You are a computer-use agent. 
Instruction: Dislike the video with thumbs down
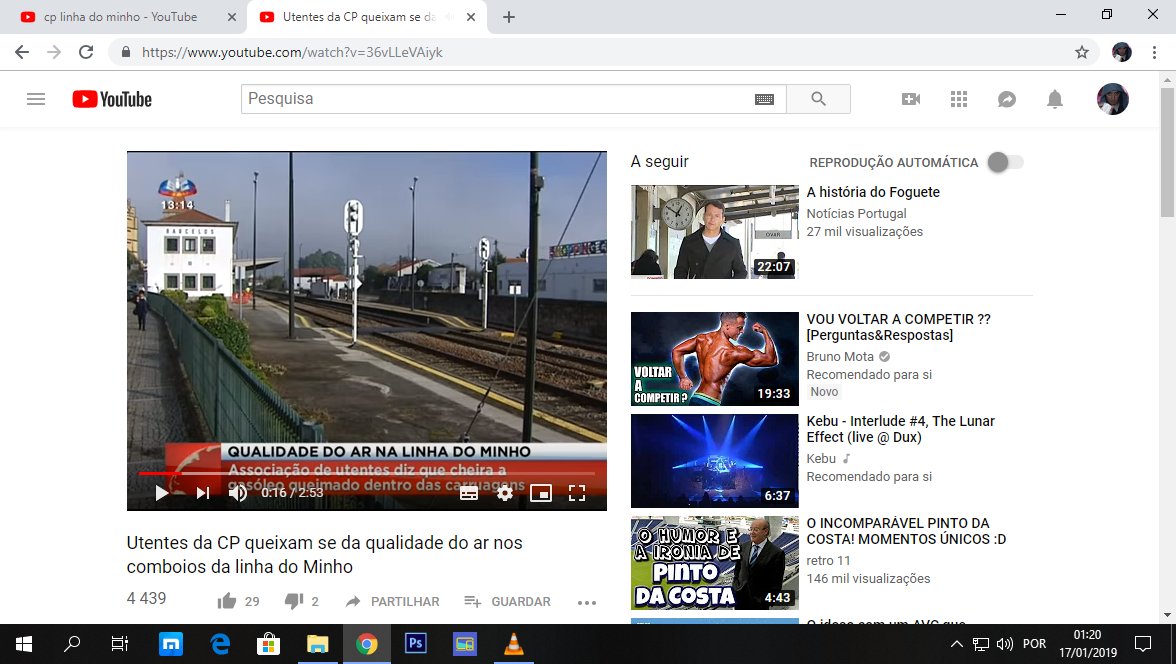click(x=294, y=601)
